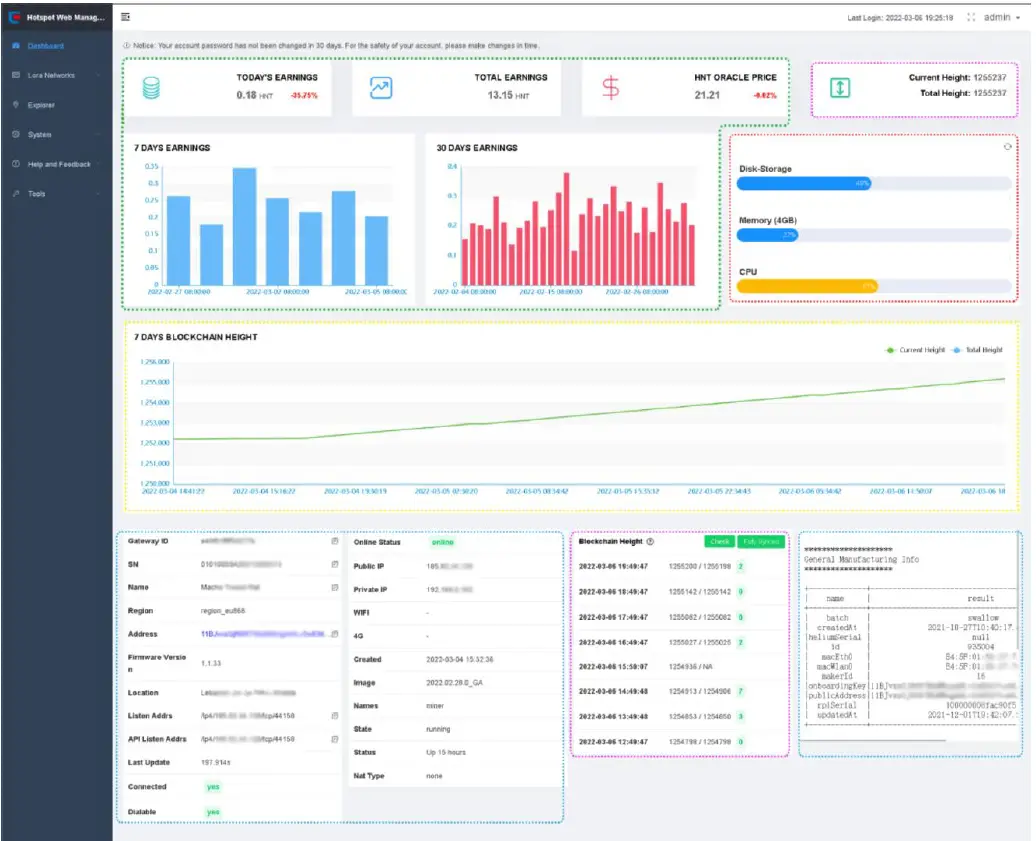Screen dimensions: 1036x841
Task: Copy the Gateway ID value
Action: (x=335, y=541)
